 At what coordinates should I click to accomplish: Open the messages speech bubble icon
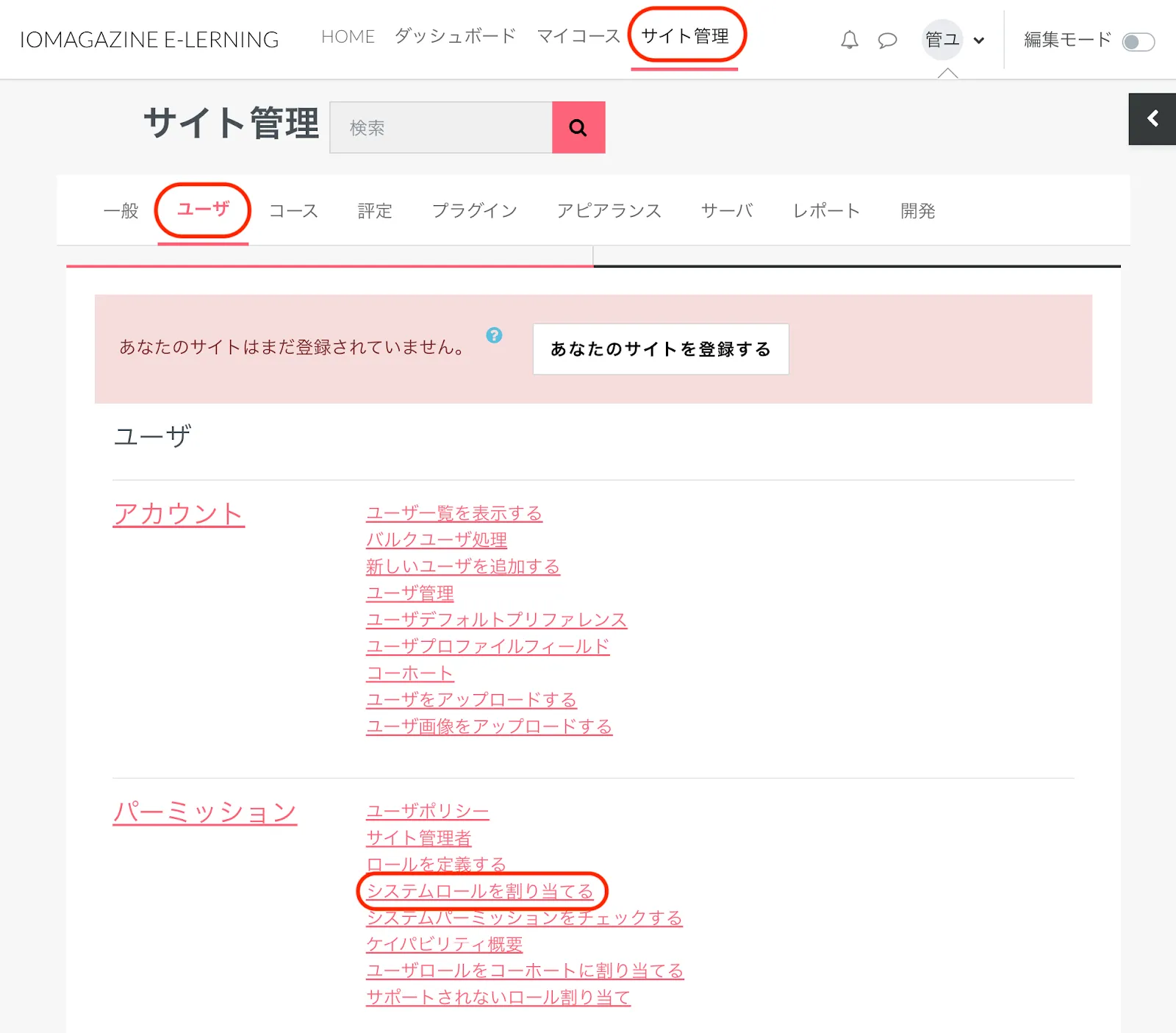coord(887,40)
